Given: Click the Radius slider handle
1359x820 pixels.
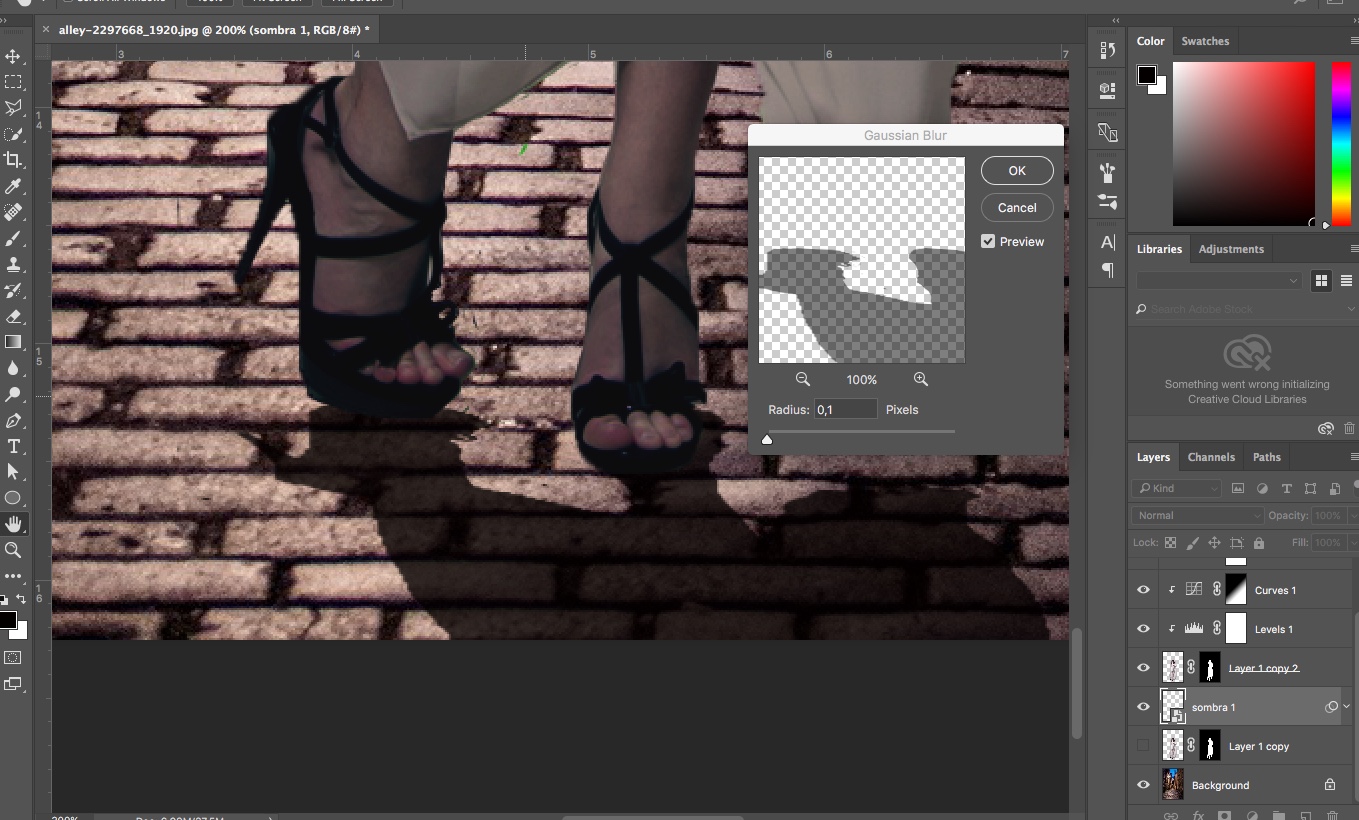Looking at the screenshot, I should 767,439.
